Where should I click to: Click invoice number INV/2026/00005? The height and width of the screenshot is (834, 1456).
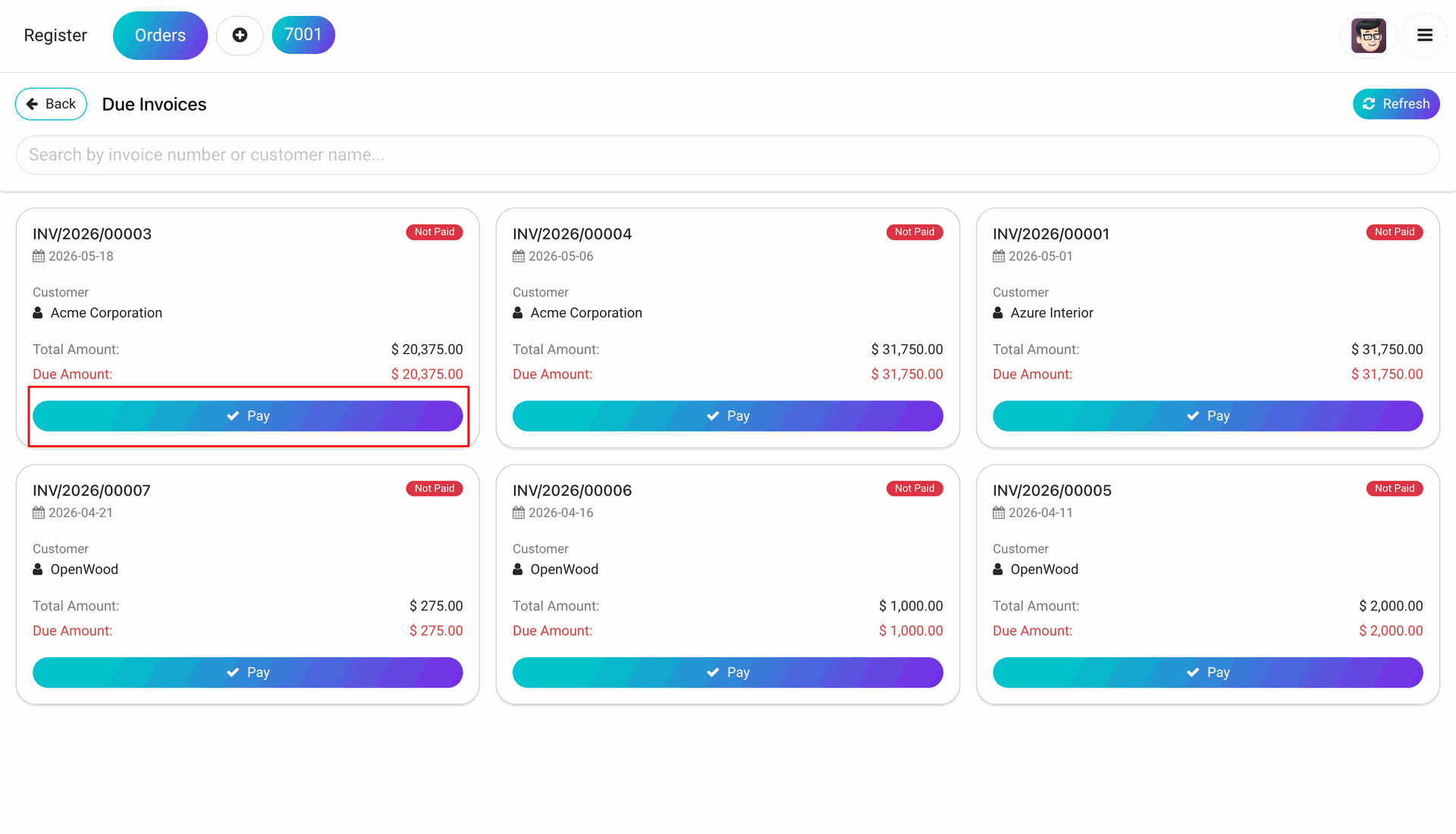pyautogui.click(x=1052, y=491)
